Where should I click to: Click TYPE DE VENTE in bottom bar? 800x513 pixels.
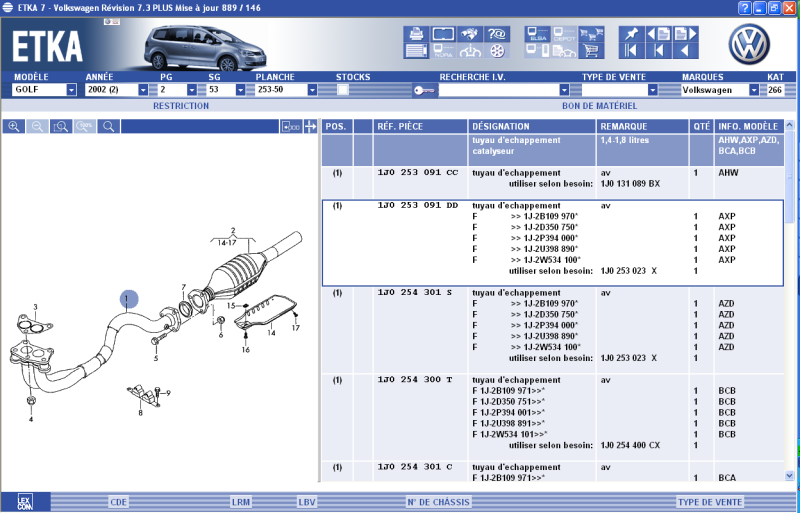710,502
